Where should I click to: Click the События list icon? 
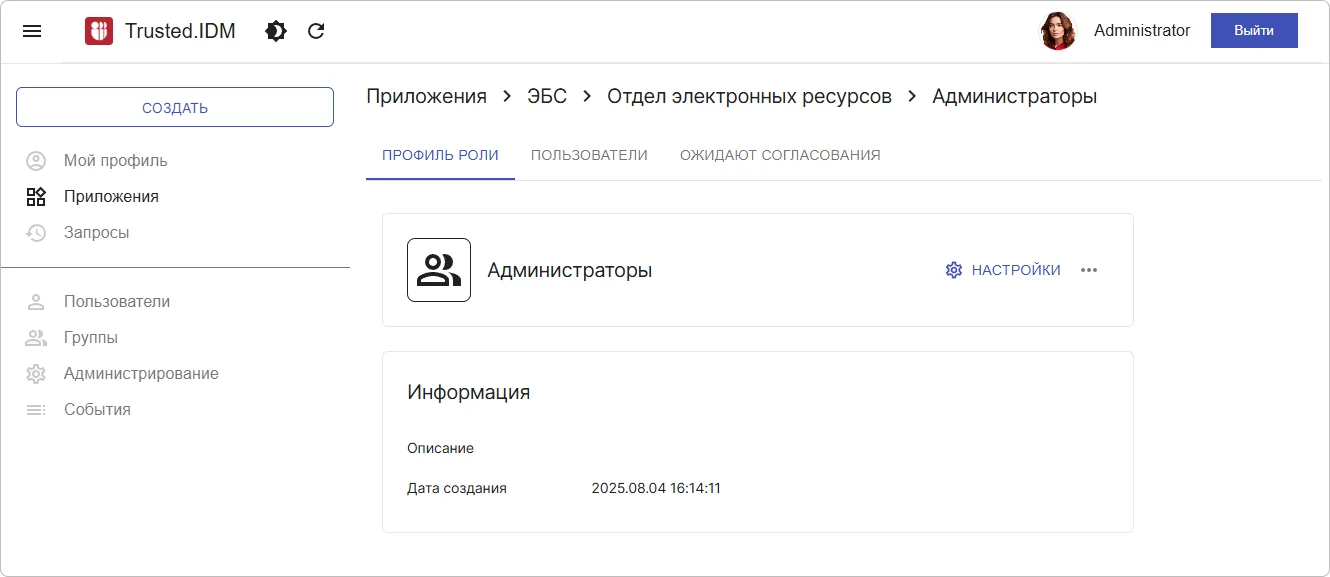(x=36, y=409)
